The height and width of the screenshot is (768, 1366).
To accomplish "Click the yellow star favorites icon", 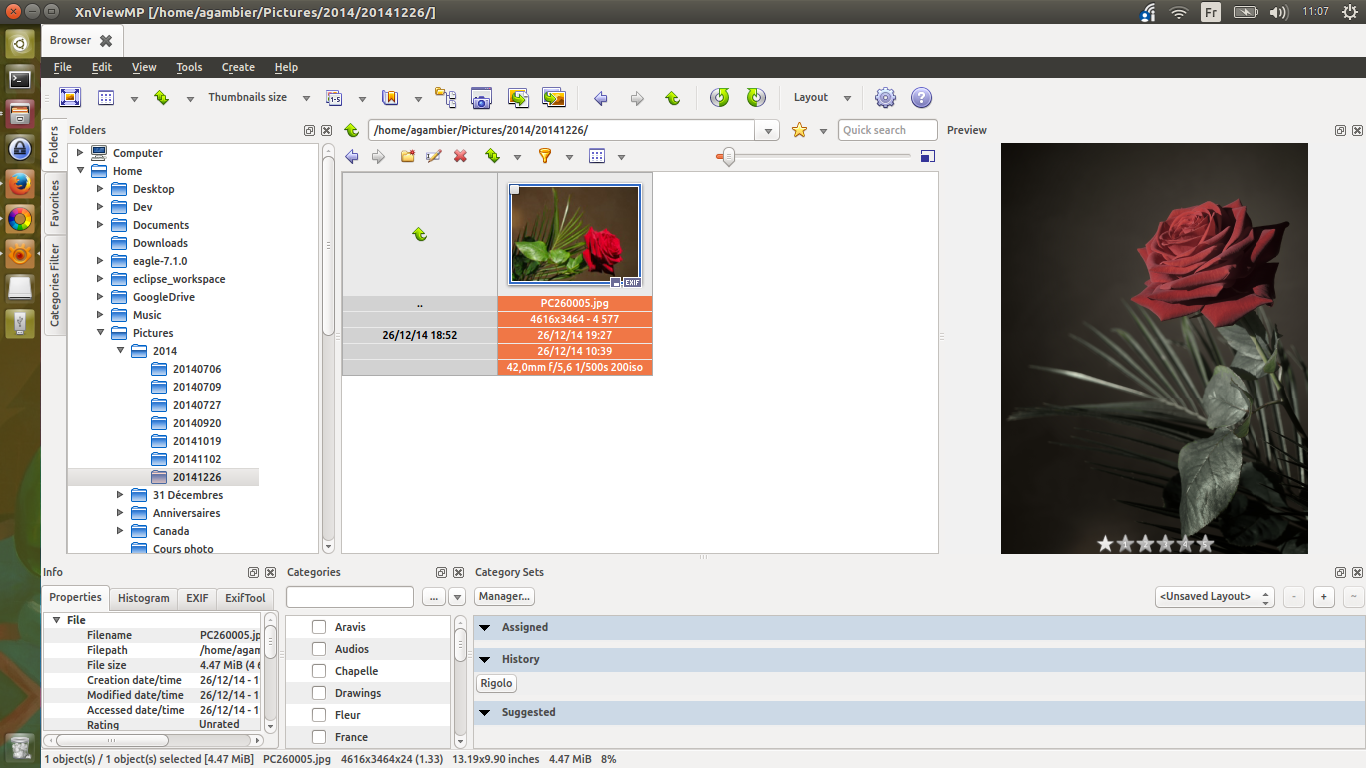I will (x=799, y=130).
